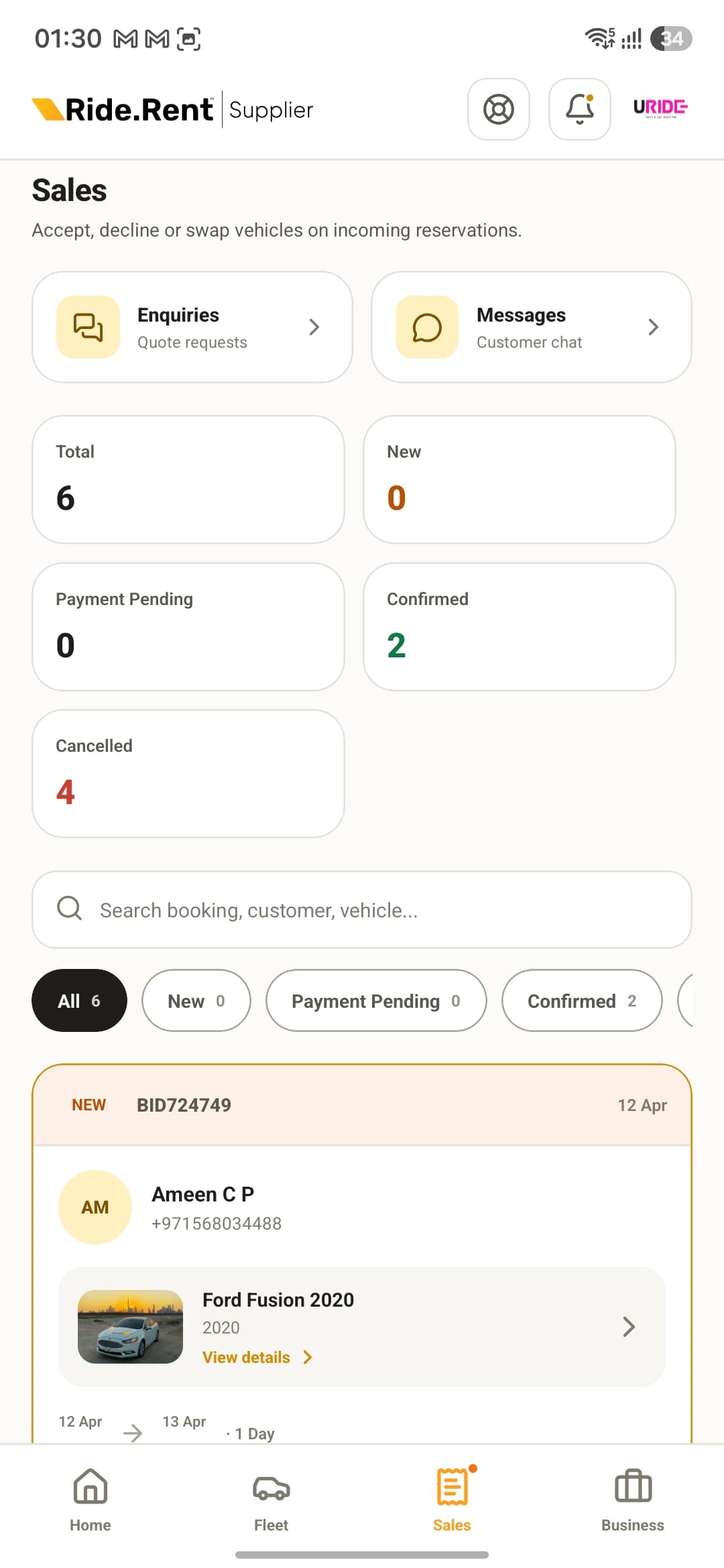The height and width of the screenshot is (1568, 724).
Task: Select the New 0 filter chip
Action: [x=196, y=1000]
